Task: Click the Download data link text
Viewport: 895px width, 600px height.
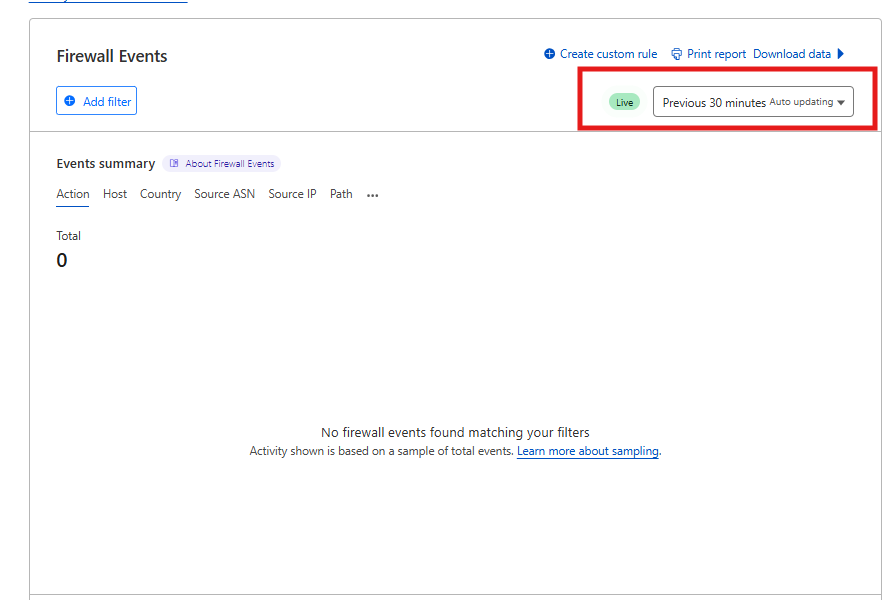Action: click(791, 54)
